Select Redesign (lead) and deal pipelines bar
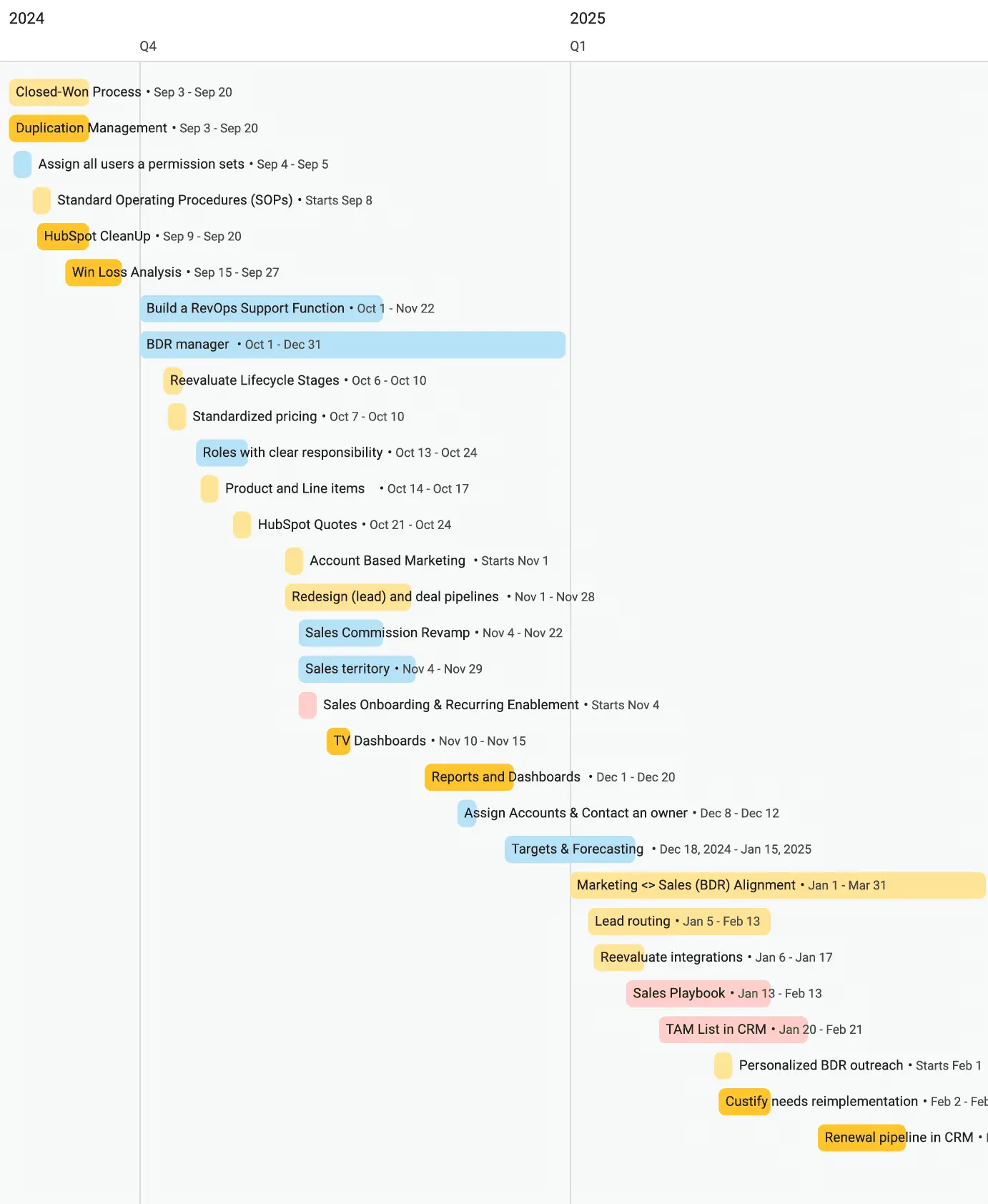Image resolution: width=988 pixels, height=1204 pixels. coord(348,597)
